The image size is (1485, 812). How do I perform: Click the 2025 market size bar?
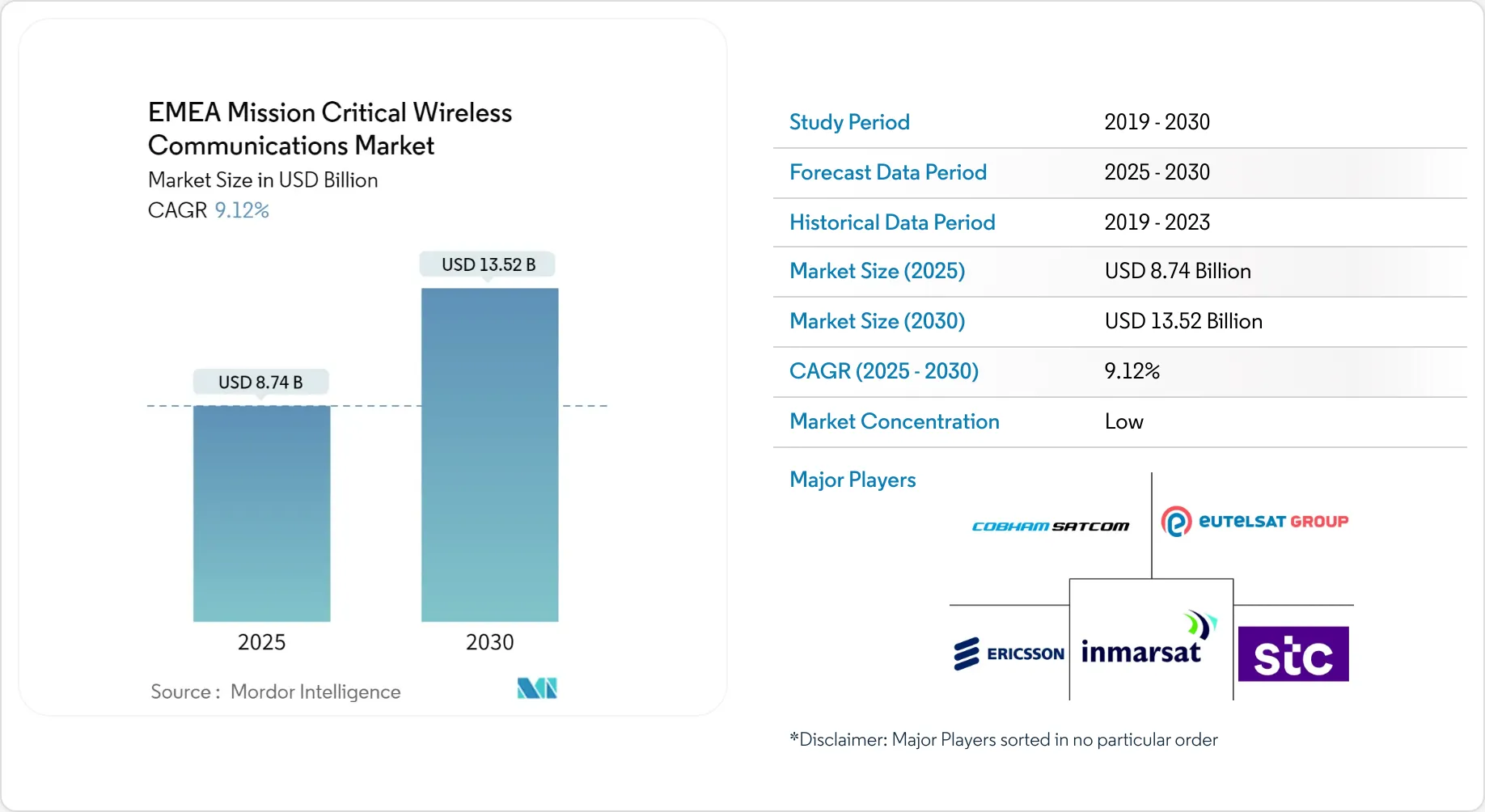click(261, 514)
